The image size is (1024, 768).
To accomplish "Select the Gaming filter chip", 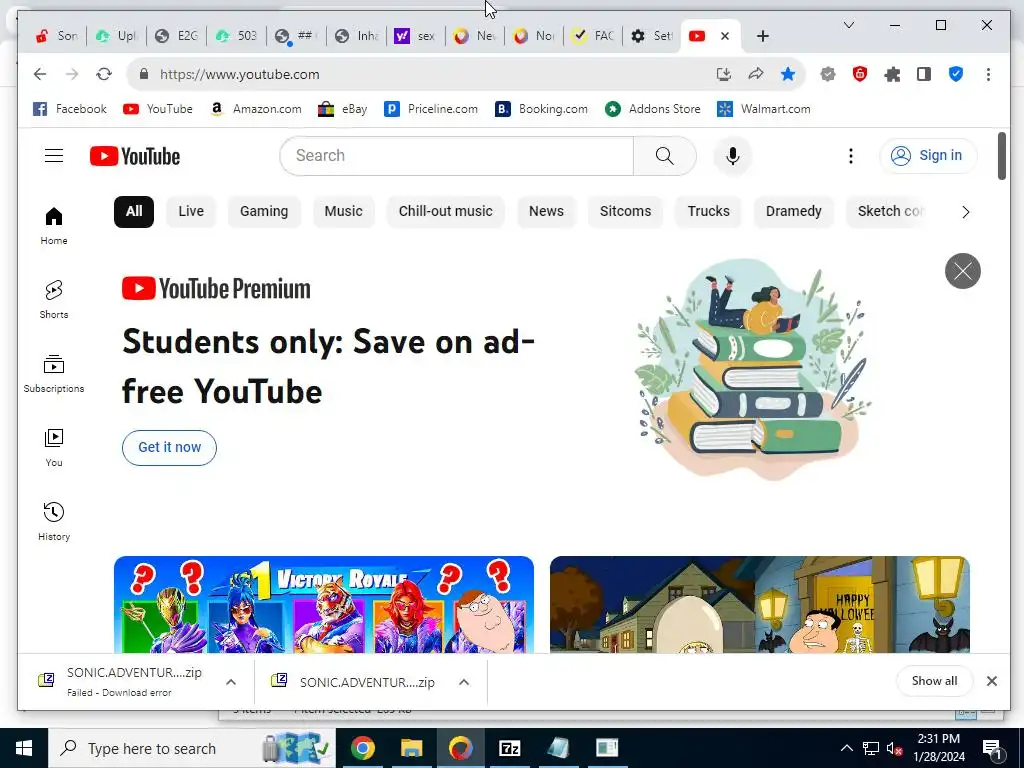I will point(264,212).
